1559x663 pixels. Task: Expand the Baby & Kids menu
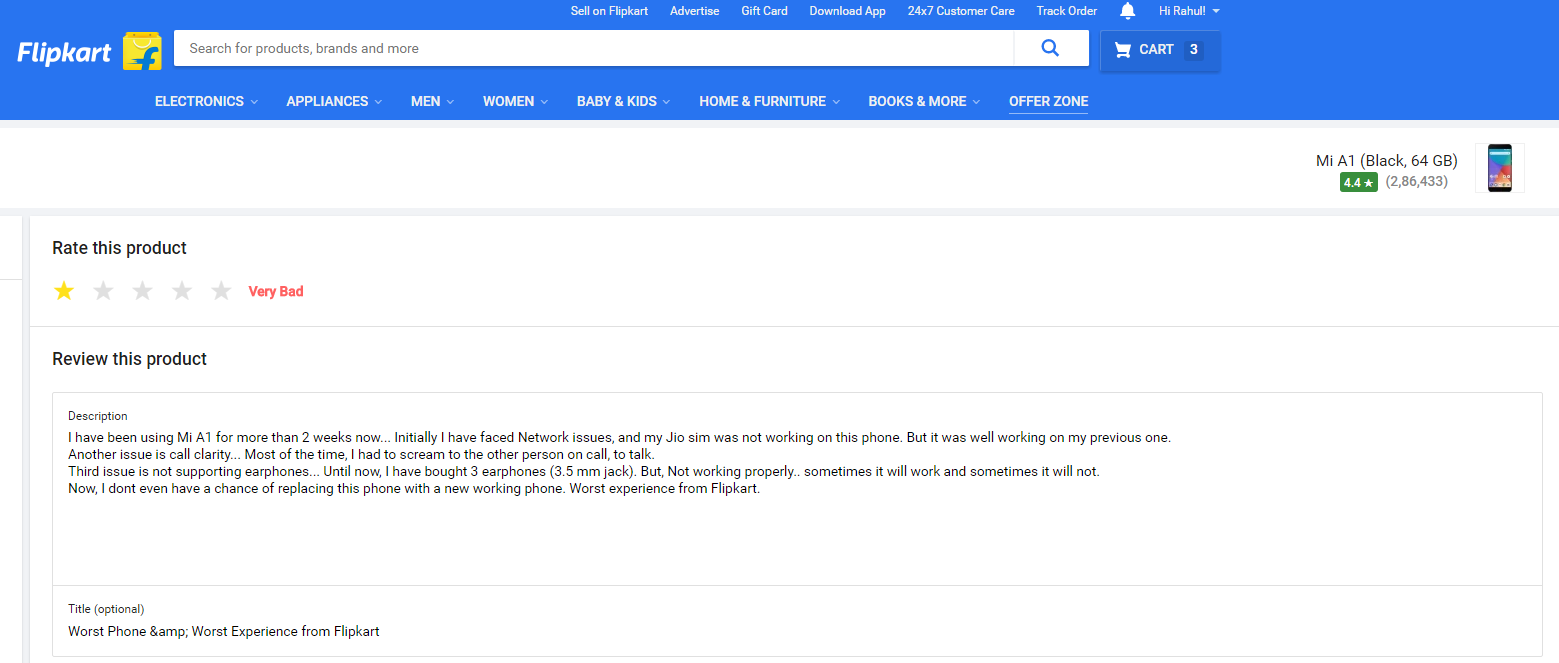623,101
